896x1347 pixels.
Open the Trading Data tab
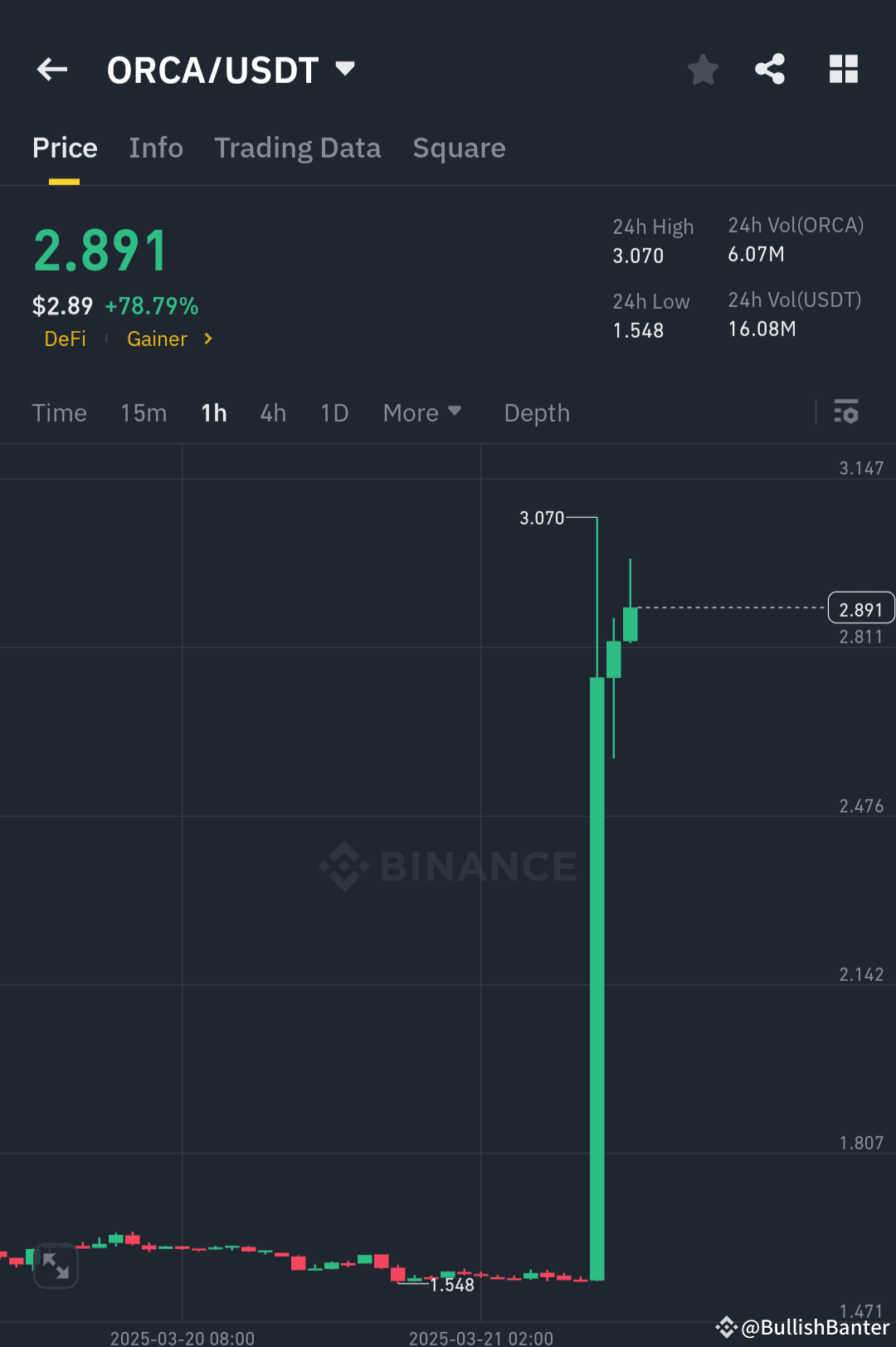pyautogui.click(x=297, y=148)
